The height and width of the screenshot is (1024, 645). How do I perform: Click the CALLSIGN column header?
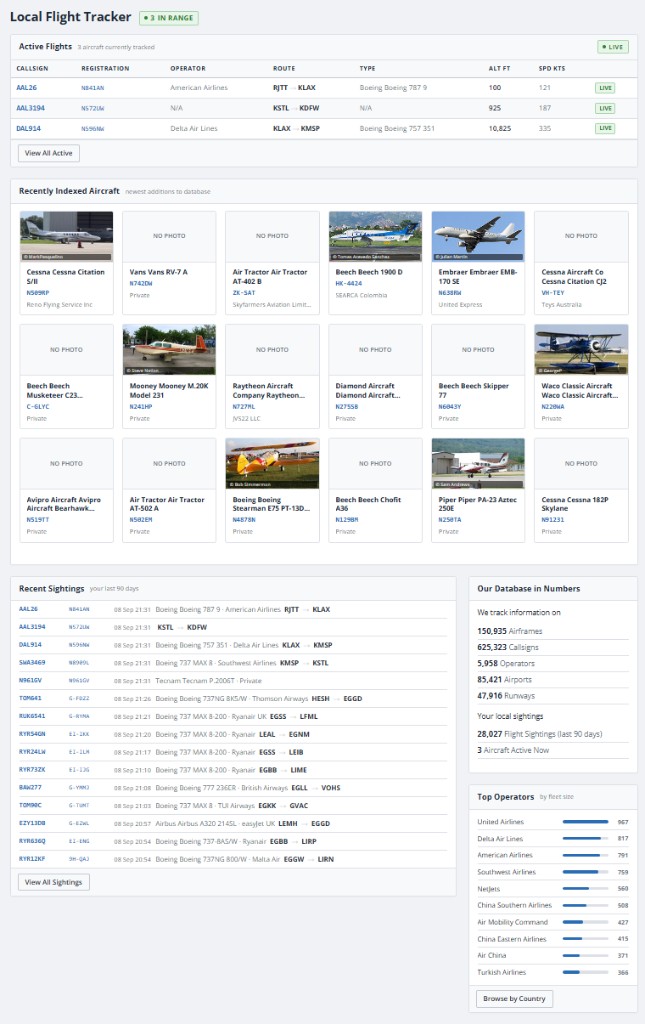[32, 69]
